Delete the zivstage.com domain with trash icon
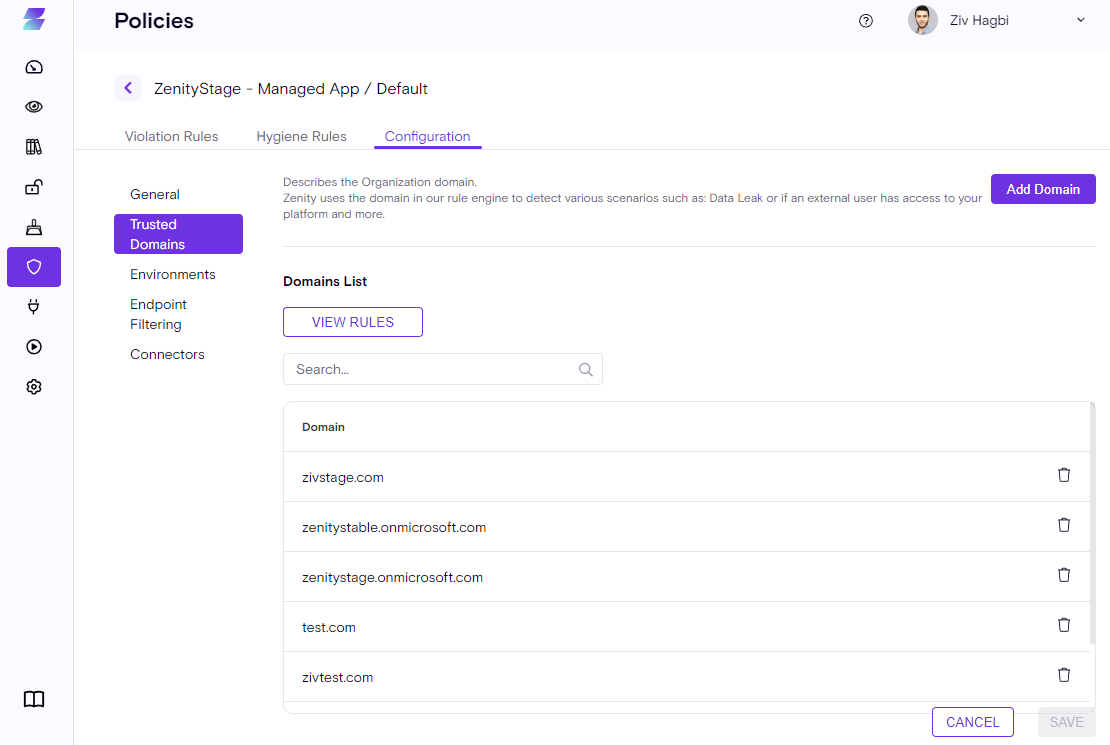The image size is (1110, 745). tap(1064, 475)
